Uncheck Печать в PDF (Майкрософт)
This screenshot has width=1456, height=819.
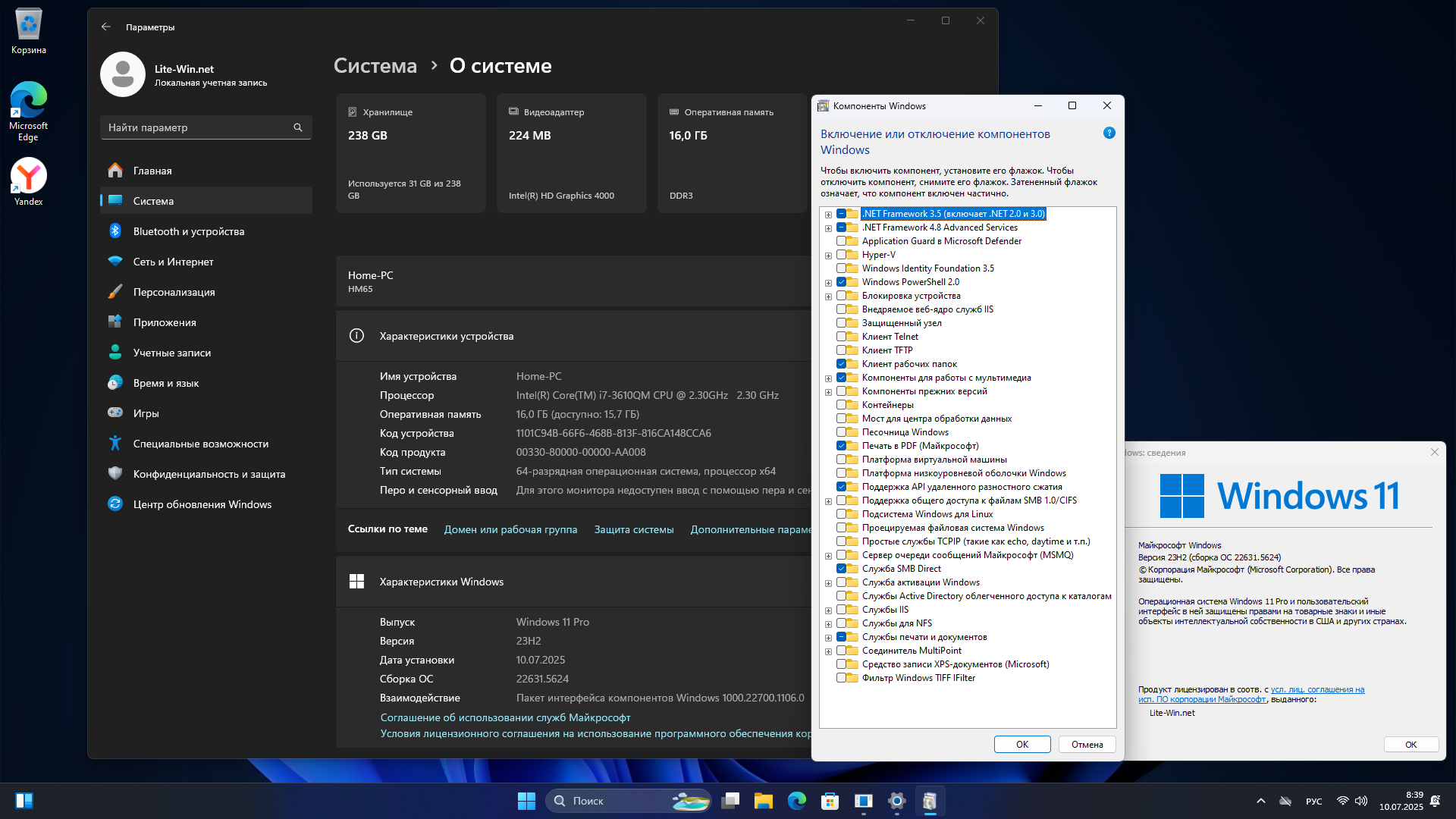(x=842, y=446)
